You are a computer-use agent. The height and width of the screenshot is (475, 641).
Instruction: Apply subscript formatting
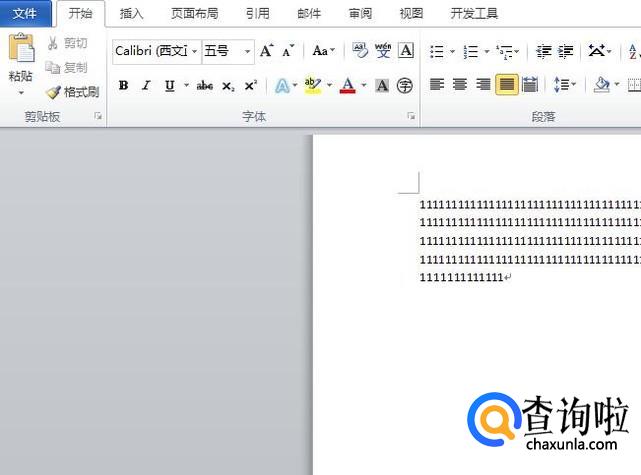click(228, 86)
